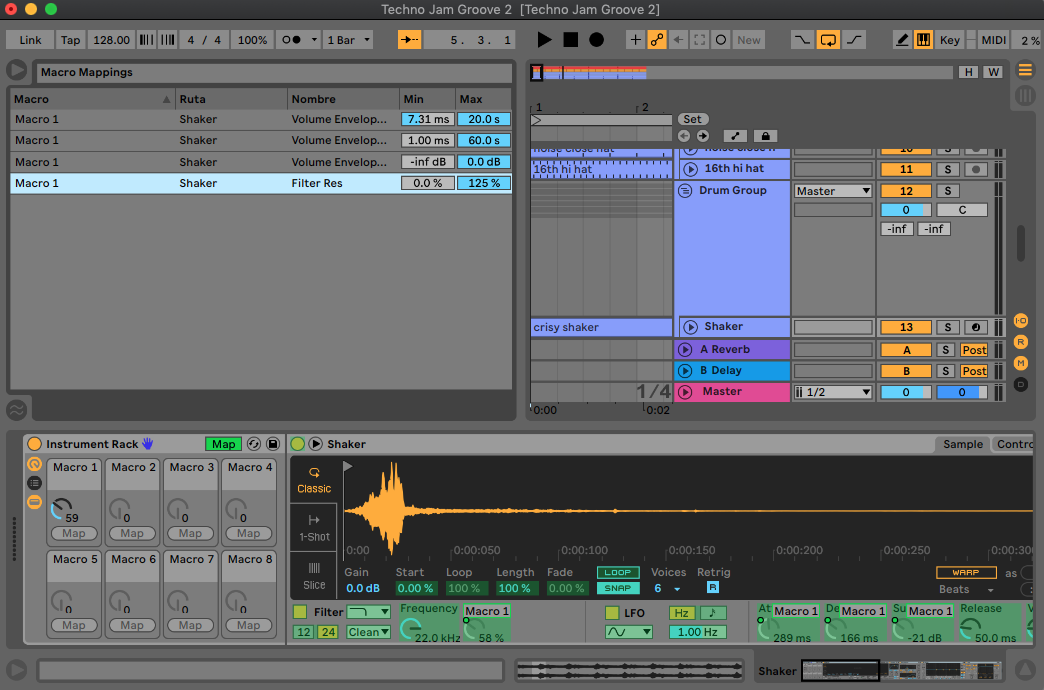Viewport: 1044px width, 690px height.
Task: Select the draw mode pencil icon
Action: pyautogui.click(x=901, y=40)
